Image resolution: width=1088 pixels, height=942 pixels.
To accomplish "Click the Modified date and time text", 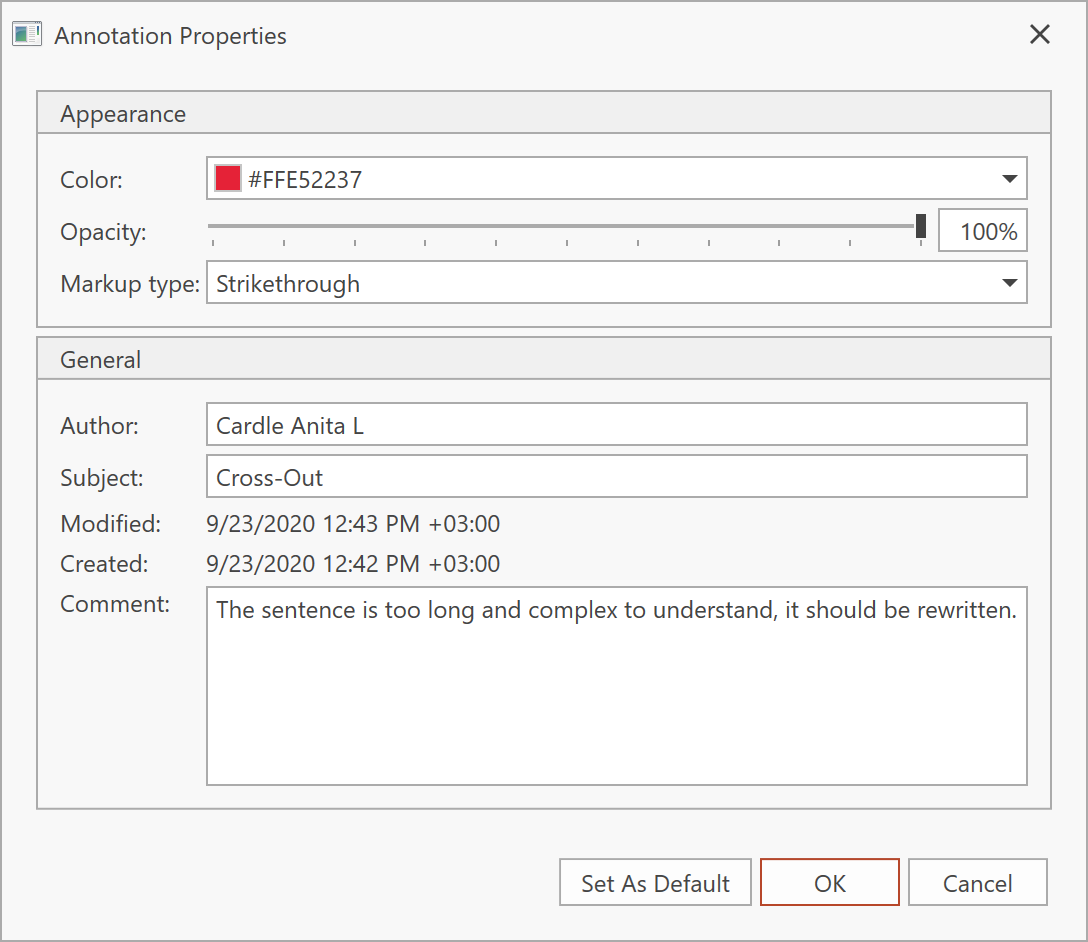I will pos(353,524).
